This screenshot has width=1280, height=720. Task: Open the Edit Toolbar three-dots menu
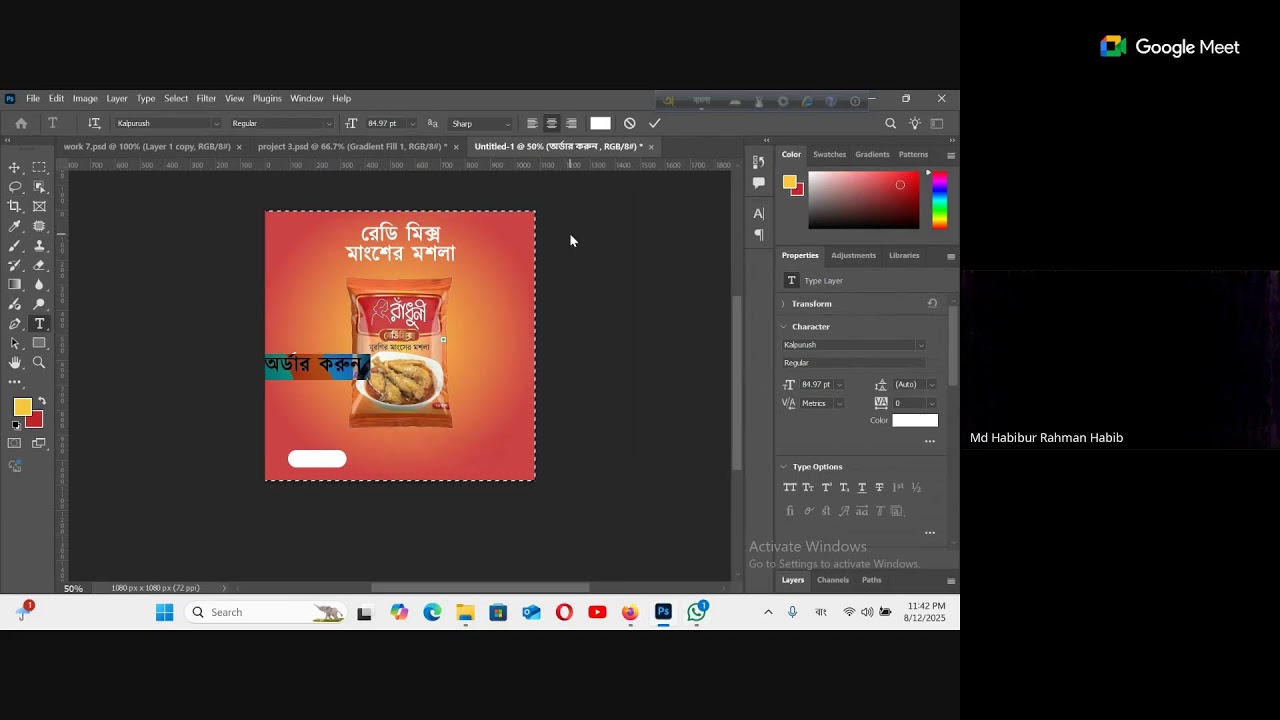click(x=15, y=382)
